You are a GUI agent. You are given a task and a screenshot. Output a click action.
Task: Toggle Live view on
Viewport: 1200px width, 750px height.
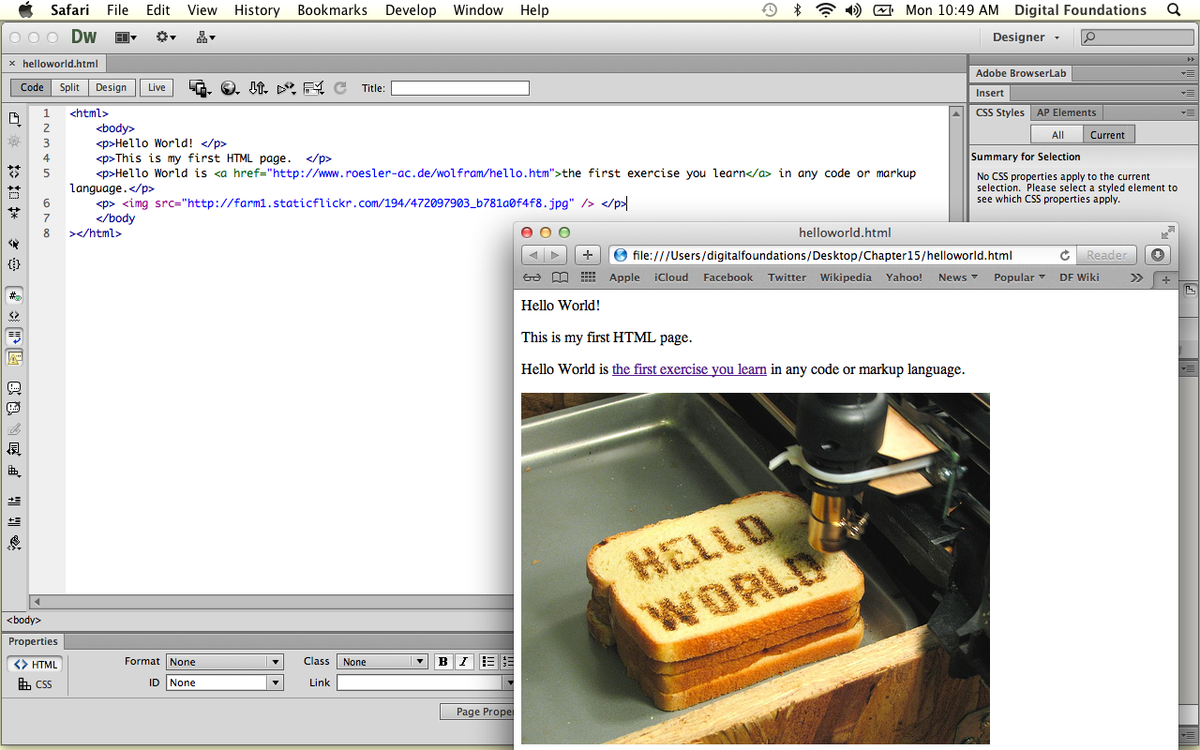[x=157, y=88]
